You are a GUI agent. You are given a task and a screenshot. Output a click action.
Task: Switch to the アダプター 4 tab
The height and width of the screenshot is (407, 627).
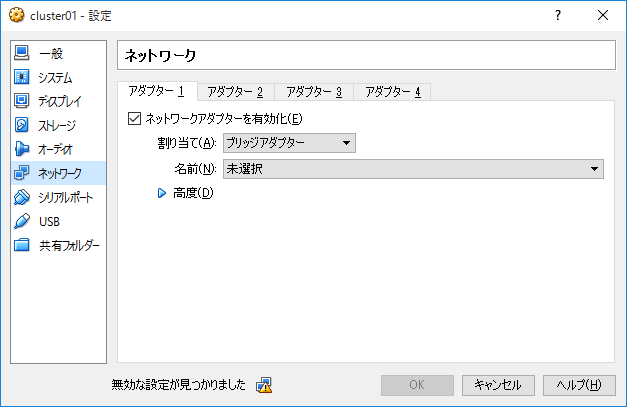pos(393,92)
